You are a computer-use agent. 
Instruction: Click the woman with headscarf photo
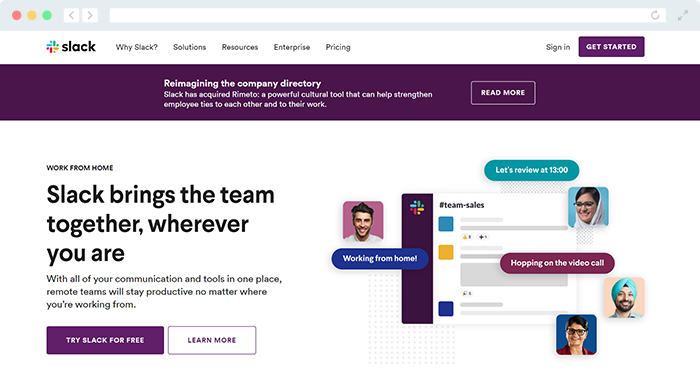point(588,207)
